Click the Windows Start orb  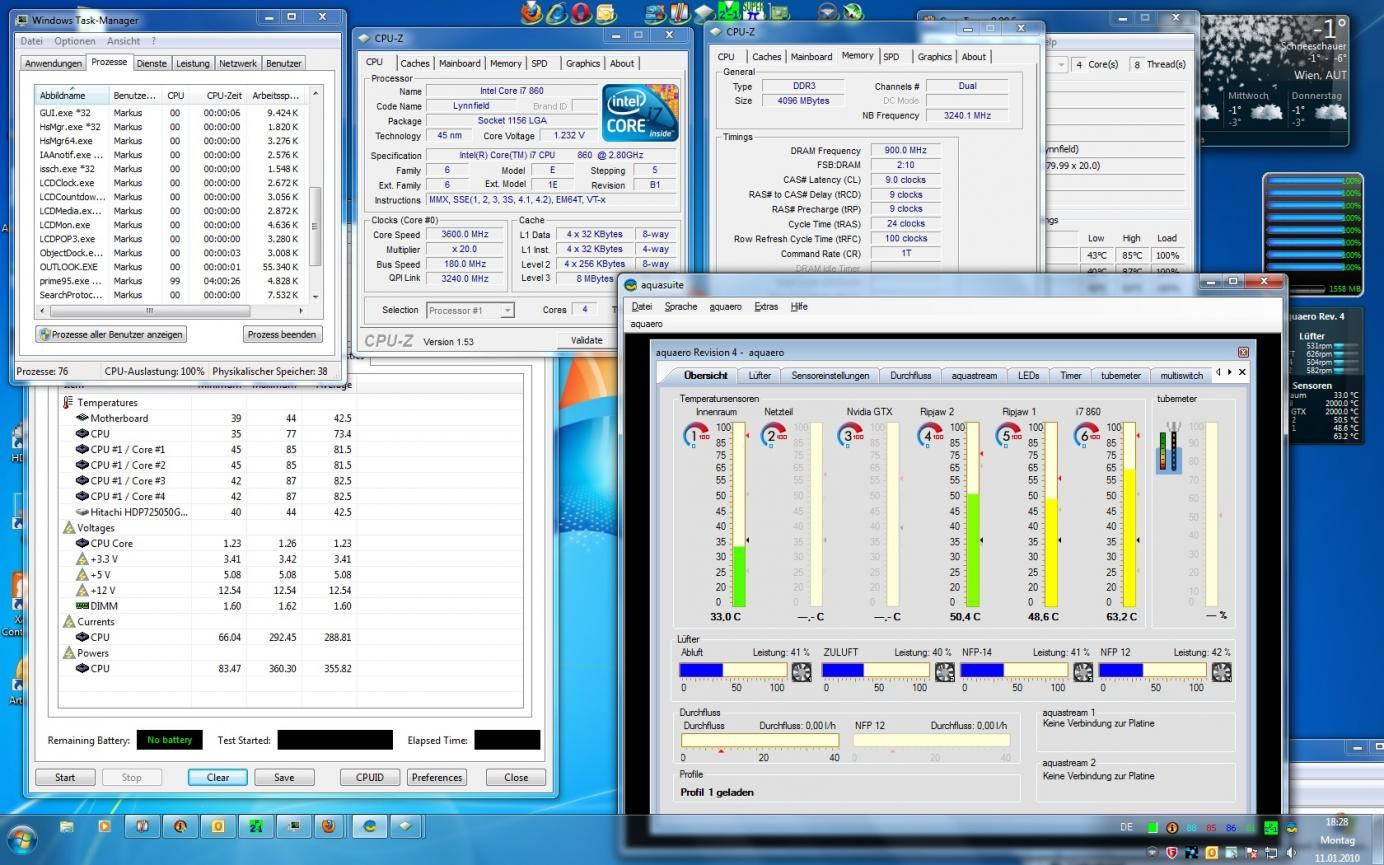click(x=23, y=839)
